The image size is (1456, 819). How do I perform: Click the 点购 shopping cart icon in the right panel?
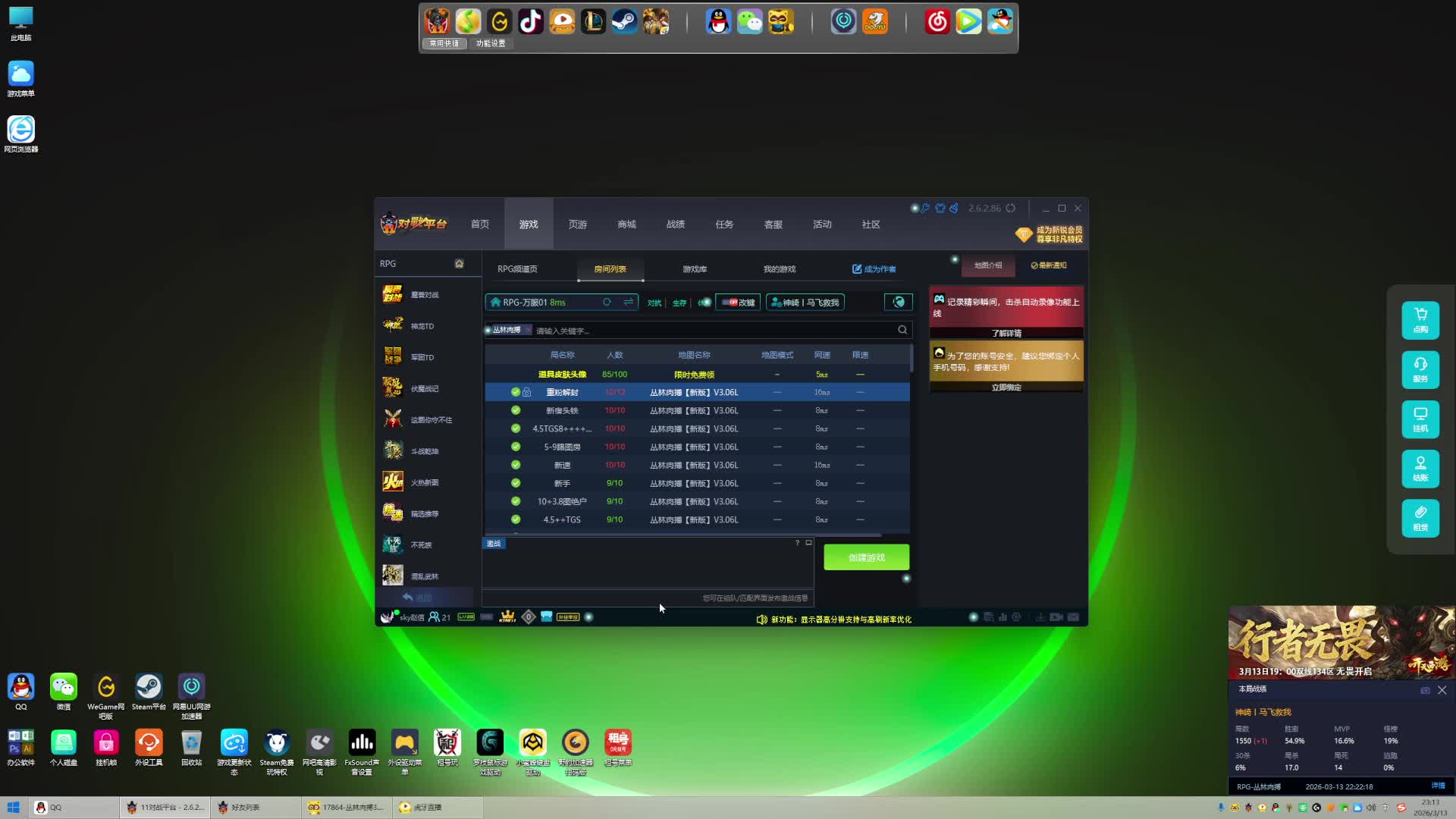(1420, 319)
